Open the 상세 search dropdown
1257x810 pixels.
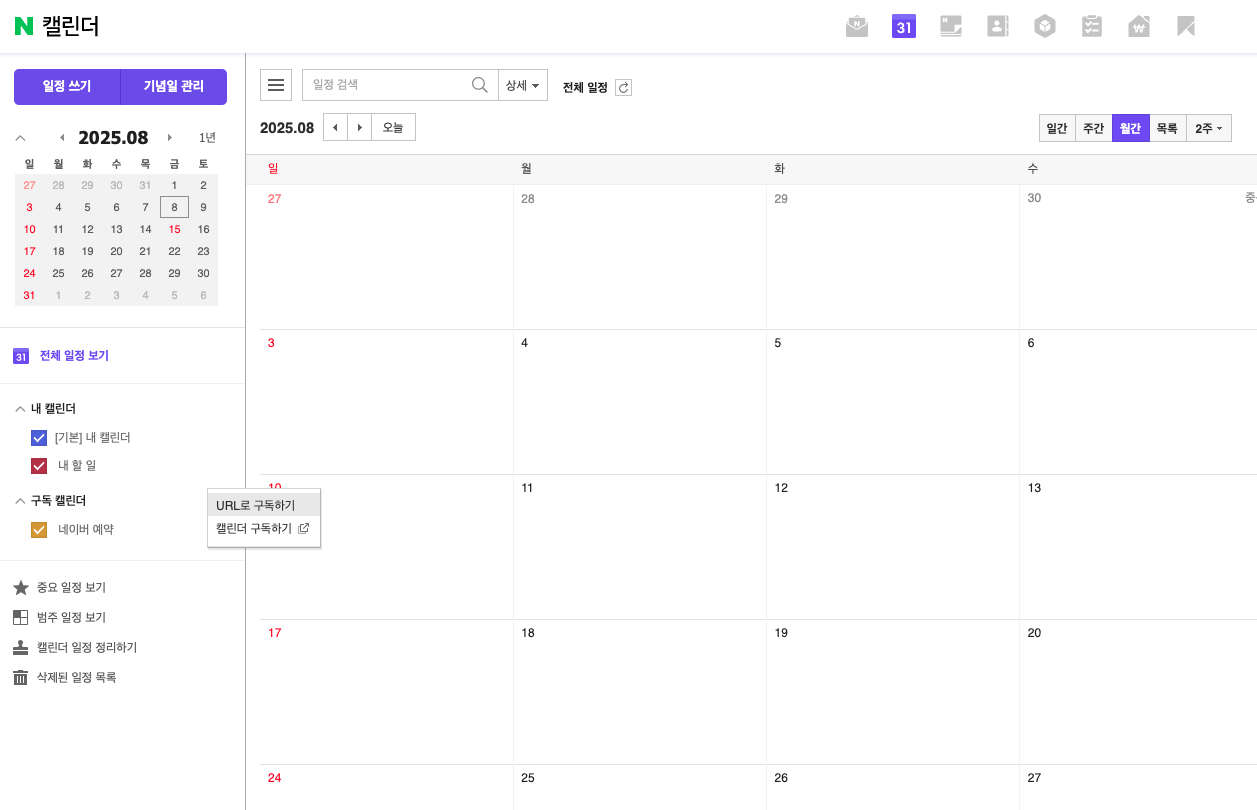tap(522, 85)
